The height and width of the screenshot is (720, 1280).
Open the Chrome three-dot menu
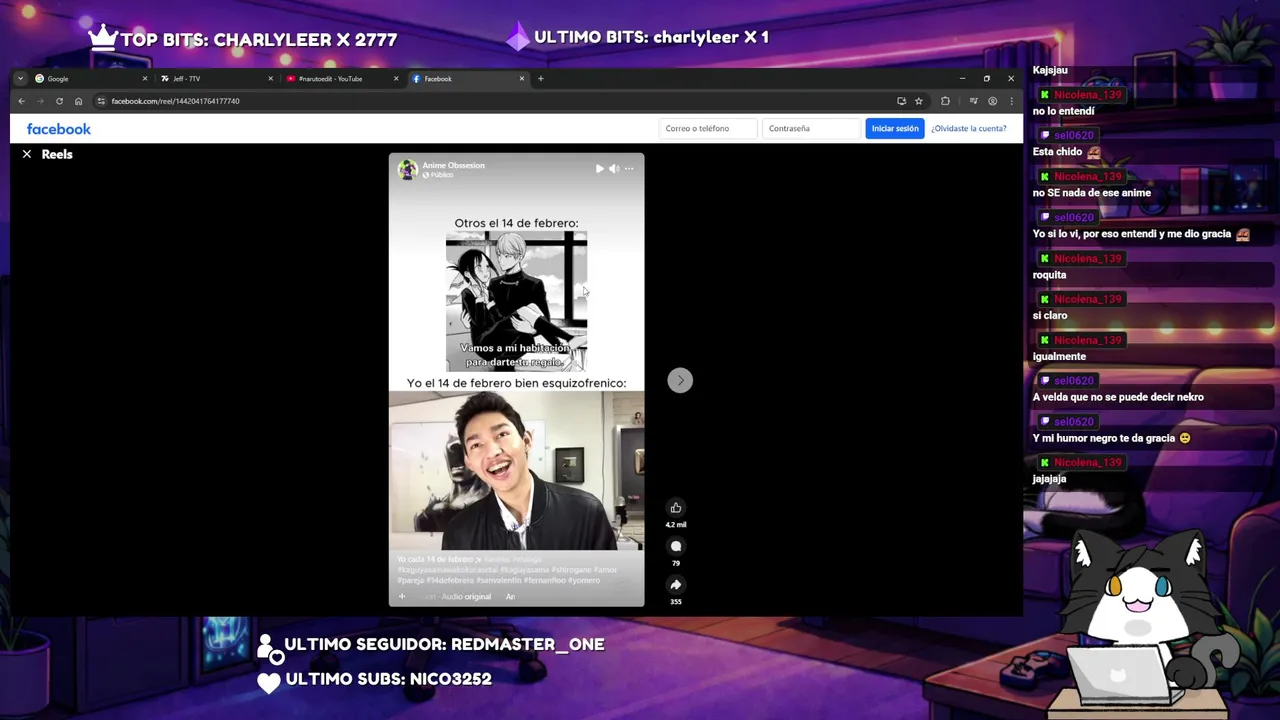(1011, 101)
